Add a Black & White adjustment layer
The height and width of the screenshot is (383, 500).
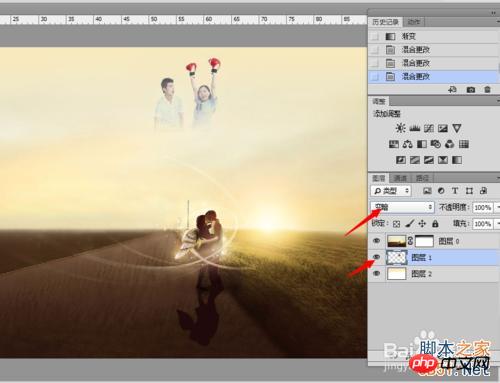coord(422,144)
